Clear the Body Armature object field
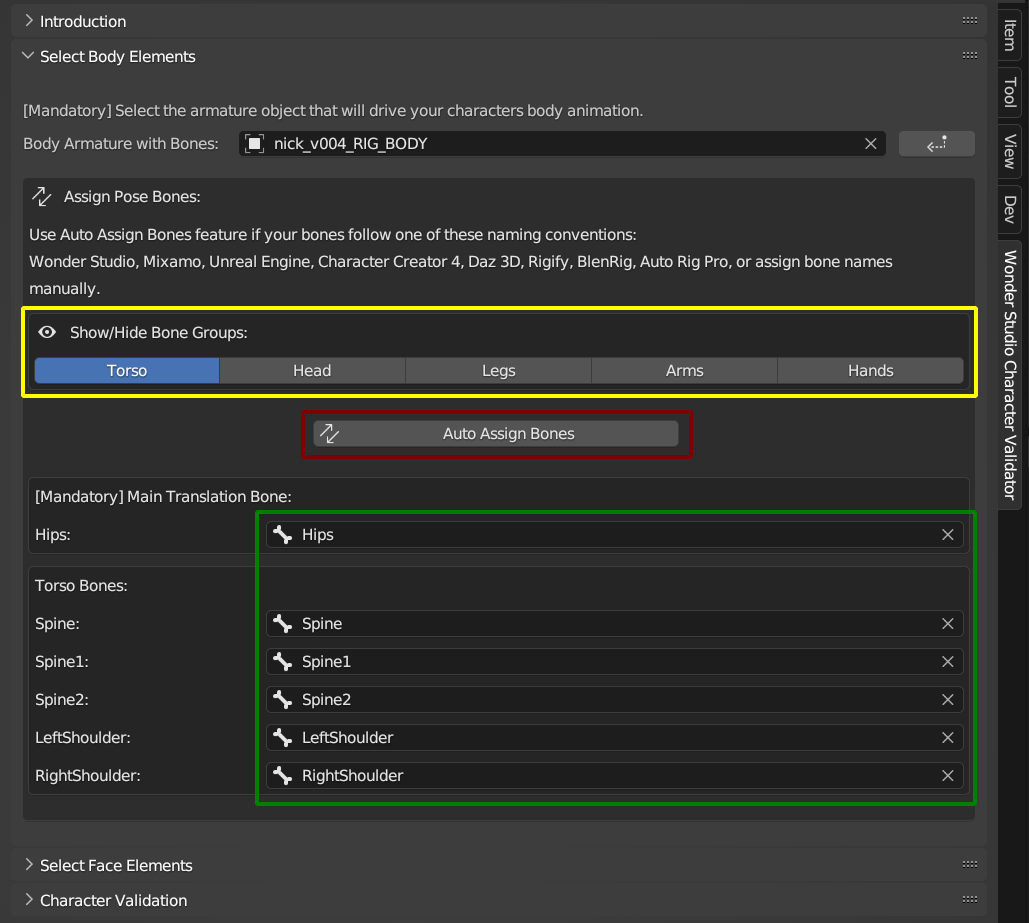 click(870, 144)
